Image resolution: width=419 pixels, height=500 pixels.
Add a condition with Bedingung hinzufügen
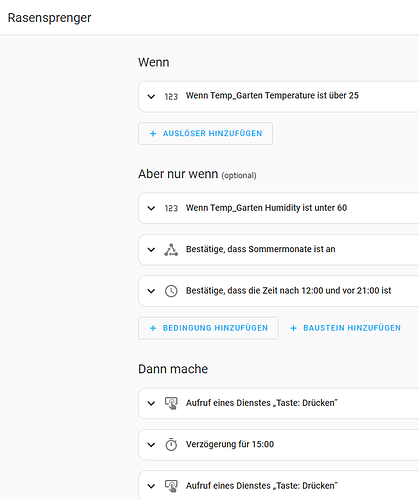208,328
